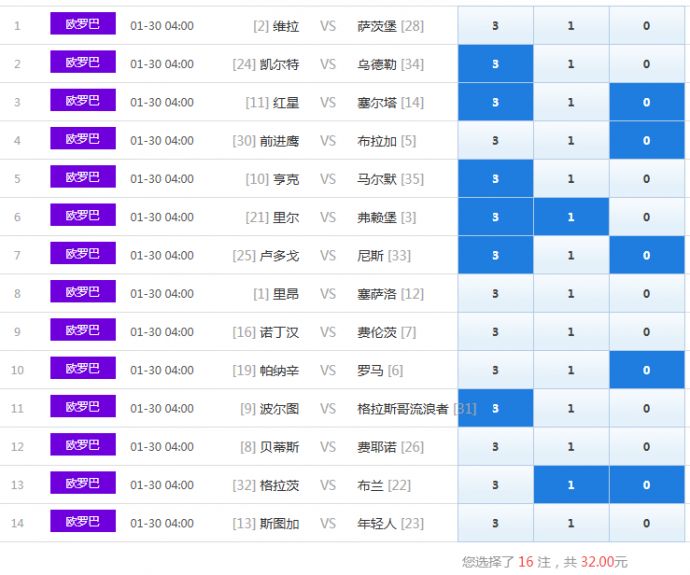The width and height of the screenshot is (690, 575).
Task: Toggle the draw 1 cell for 红星 vs 塞尔塔
Action: coord(571,102)
